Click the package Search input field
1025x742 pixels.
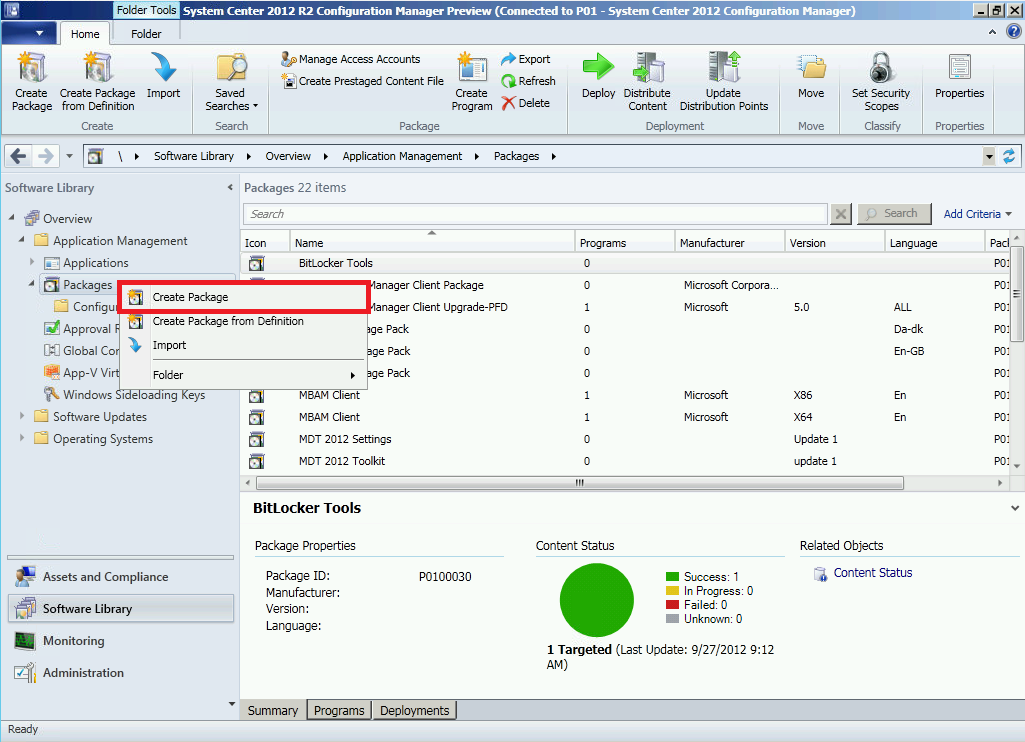[535, 214]
